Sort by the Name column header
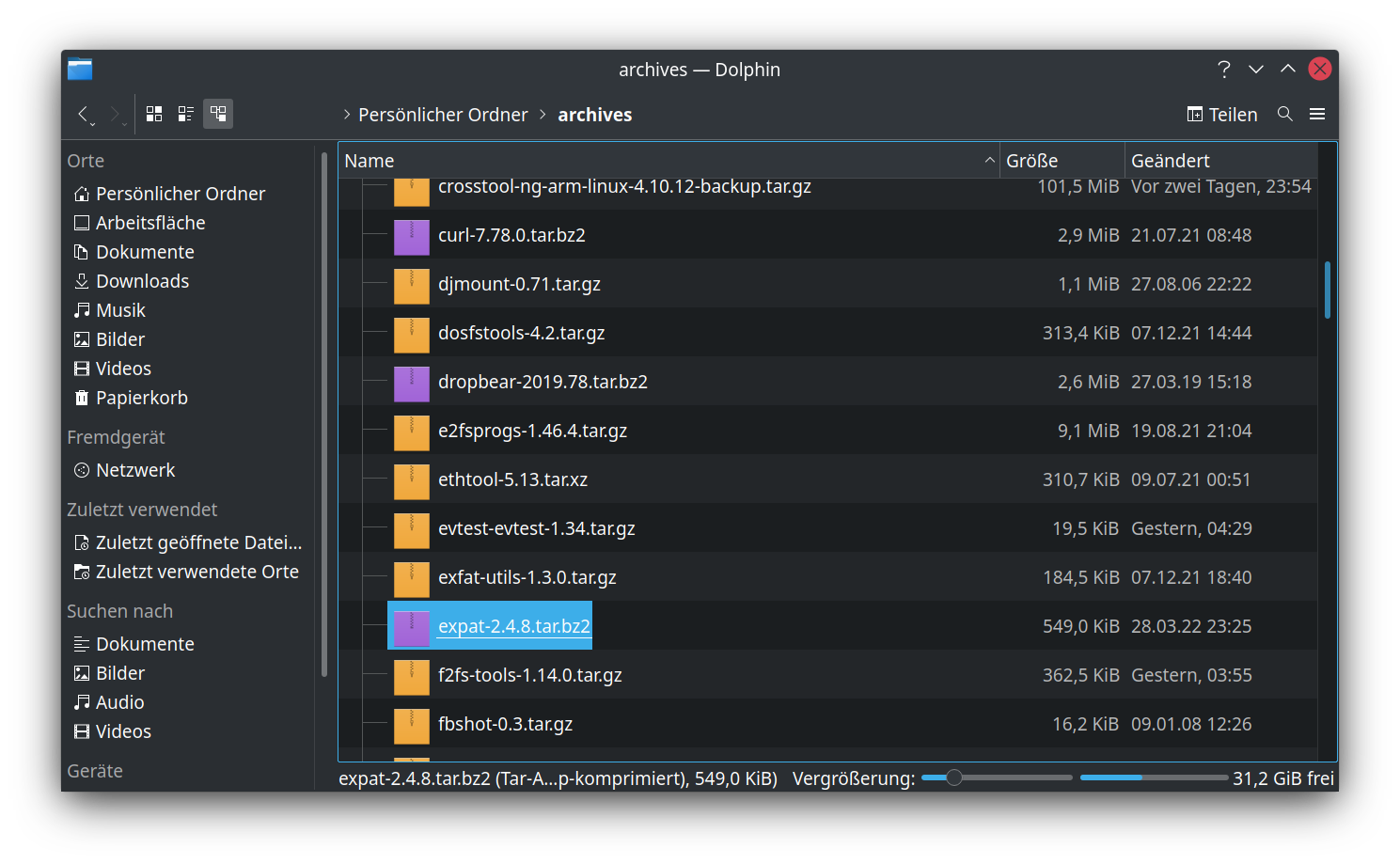Image resolution: width=1400 pixels, height=864 pixels. click(x=658, y=161)
